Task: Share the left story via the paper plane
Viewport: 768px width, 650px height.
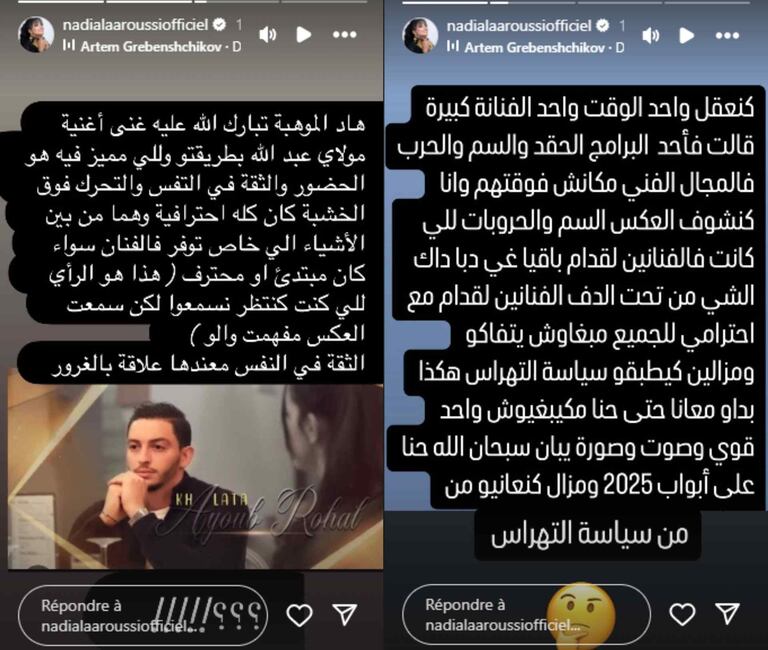Action: pos(345,614)
